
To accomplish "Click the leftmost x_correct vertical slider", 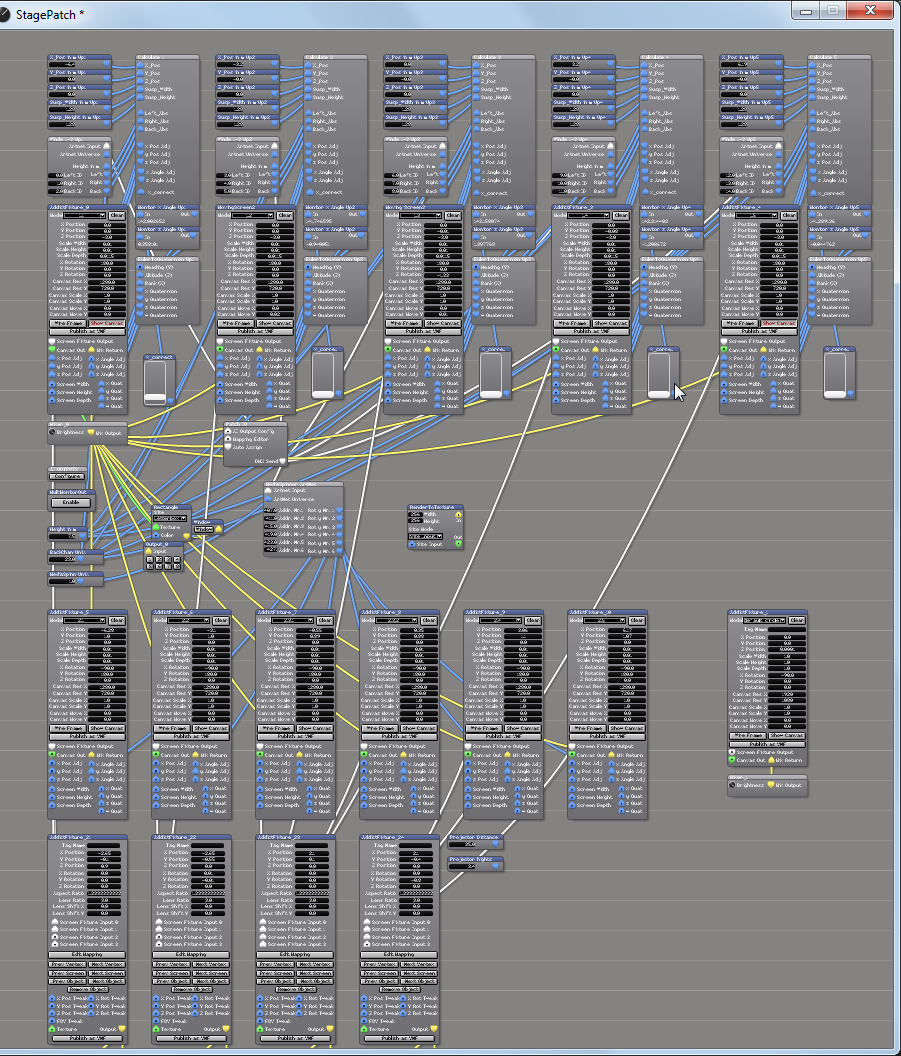I will pos(155,382).
